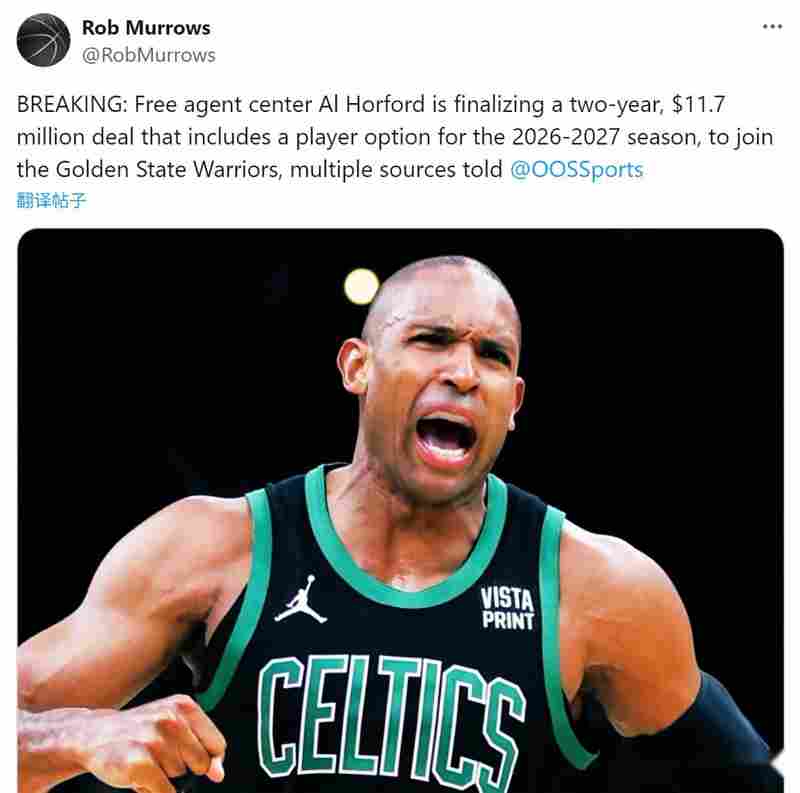
Task: Click the Al Horford name in the post
Action: pos(371,105)
